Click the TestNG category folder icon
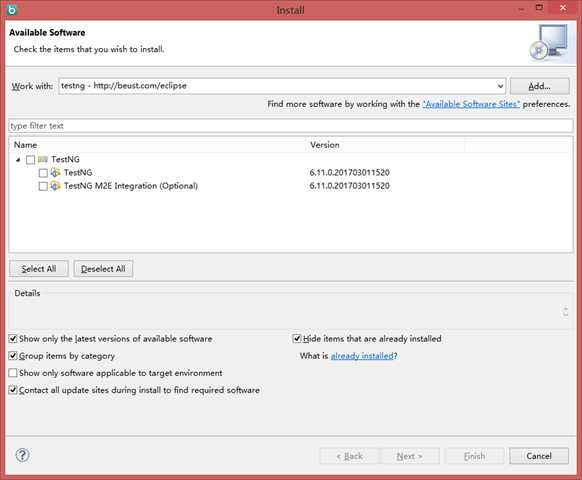The image size is (582, 480). [43, 160]
